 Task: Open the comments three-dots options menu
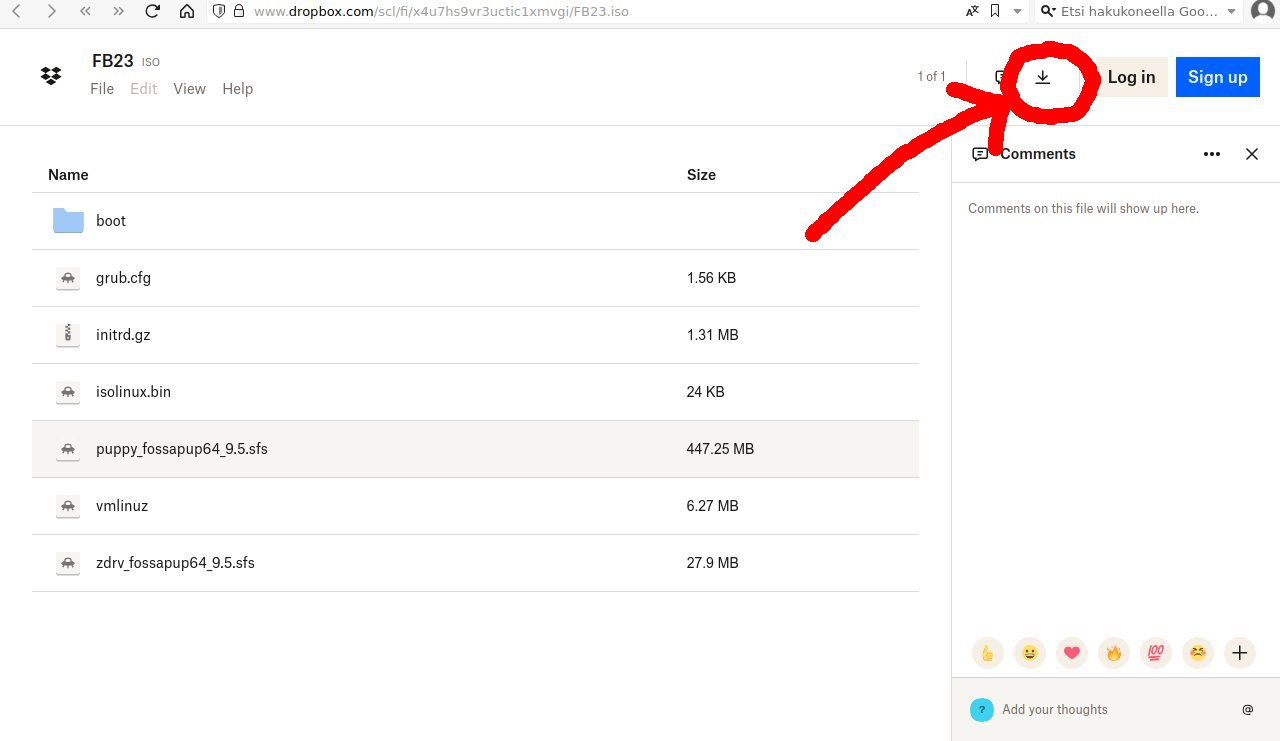point(1212,154)
